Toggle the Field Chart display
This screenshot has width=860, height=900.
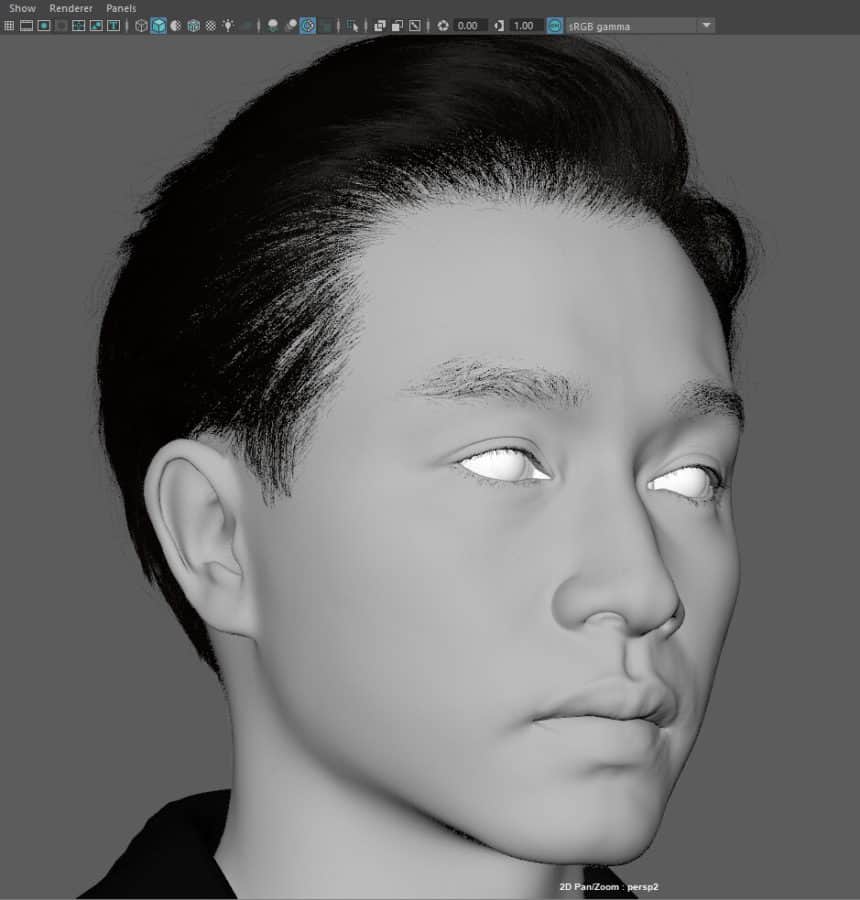point(79,26)
